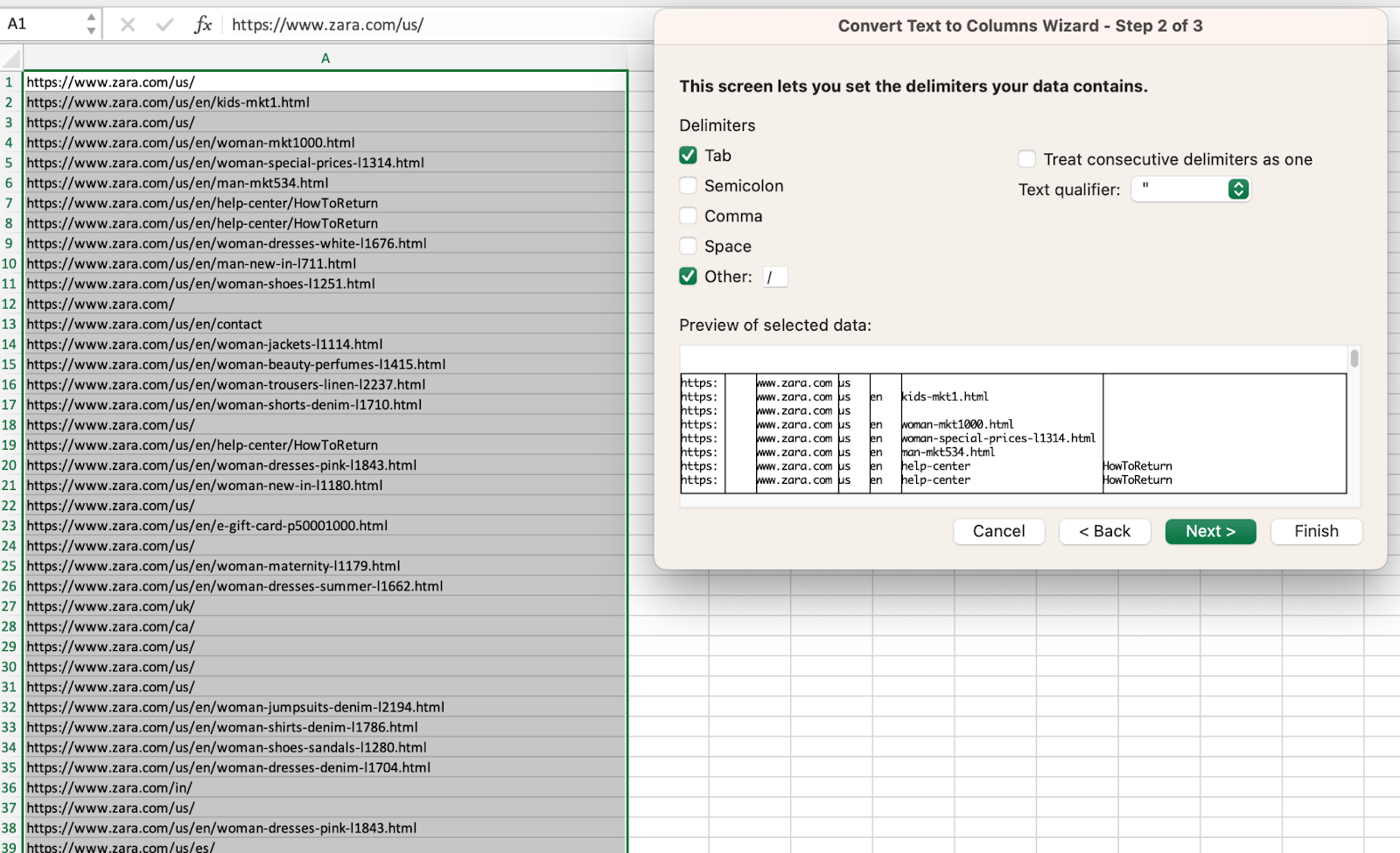Image resolution: width=1400 pixels, height=853 pixels.
Task: Click cell A2 with kids-mkt1.html URL
Action: pyautogui.click(x=325, y=102)
